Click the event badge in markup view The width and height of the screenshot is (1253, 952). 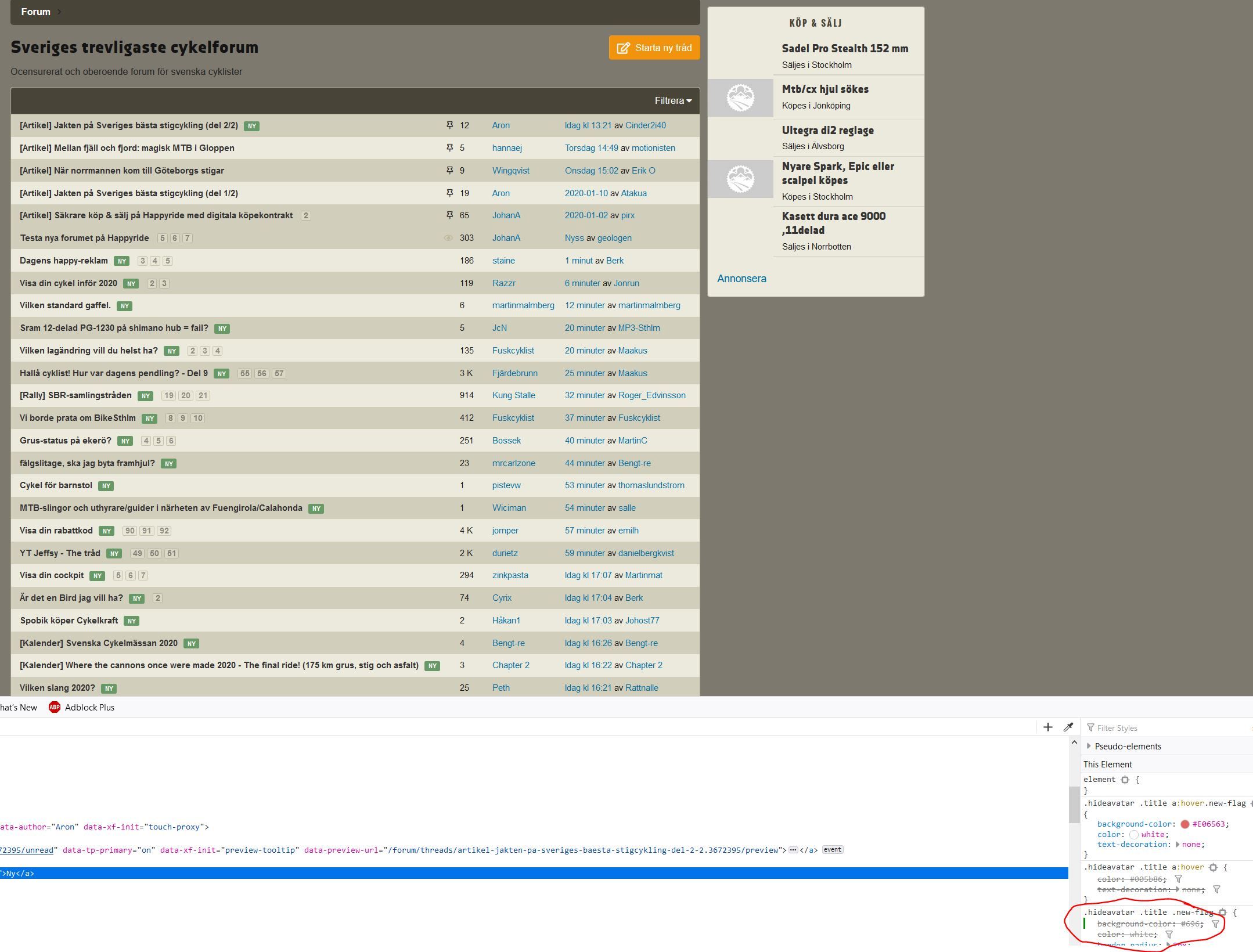click(x=832, y=850)
